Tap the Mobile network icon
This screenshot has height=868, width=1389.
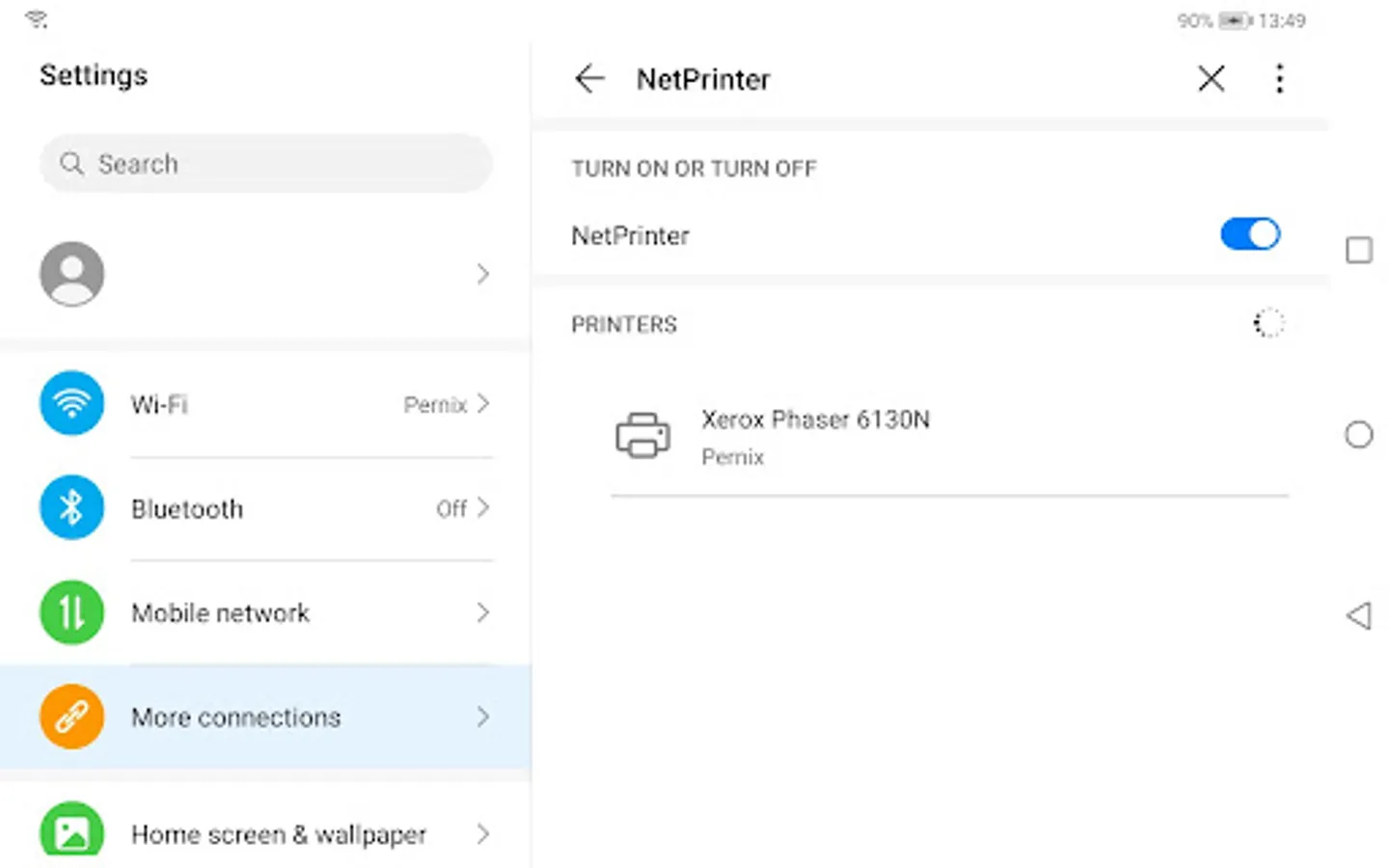click(x=71, y=612)
